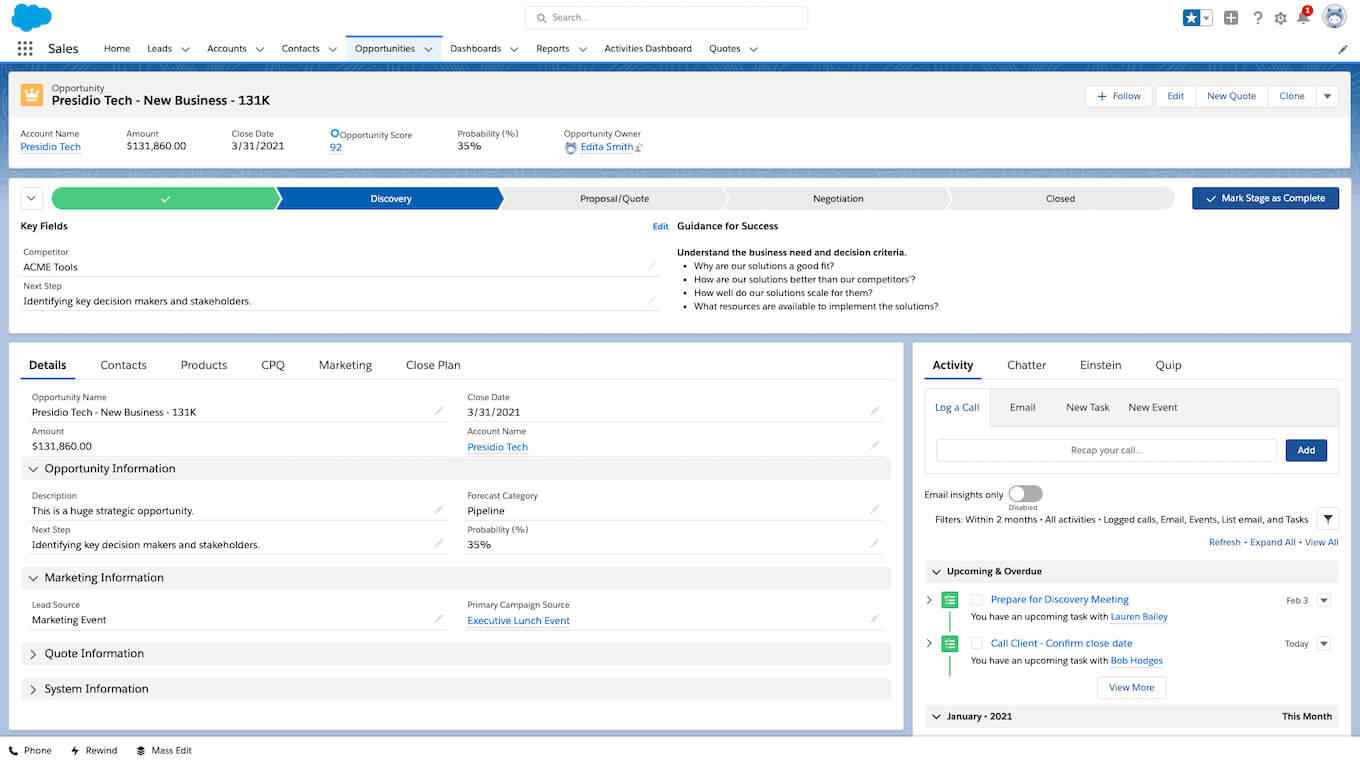
Task: Toggle the Email insights only switch
Action: click(1025, 494)
